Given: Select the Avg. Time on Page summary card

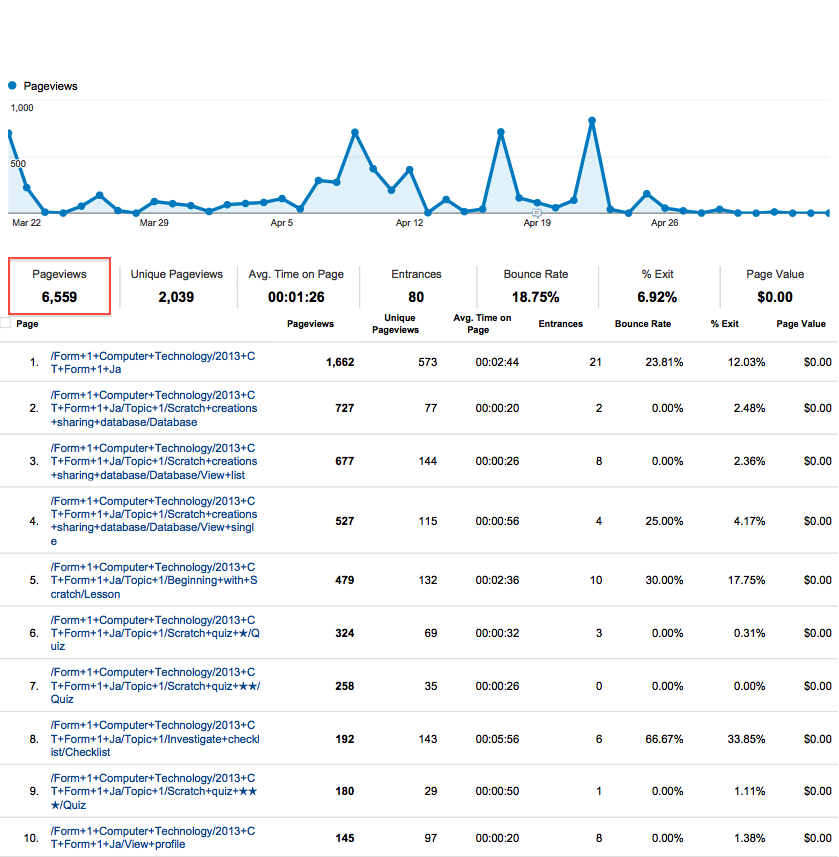Looking at the screenshot, I should click(x=296, y=286).
